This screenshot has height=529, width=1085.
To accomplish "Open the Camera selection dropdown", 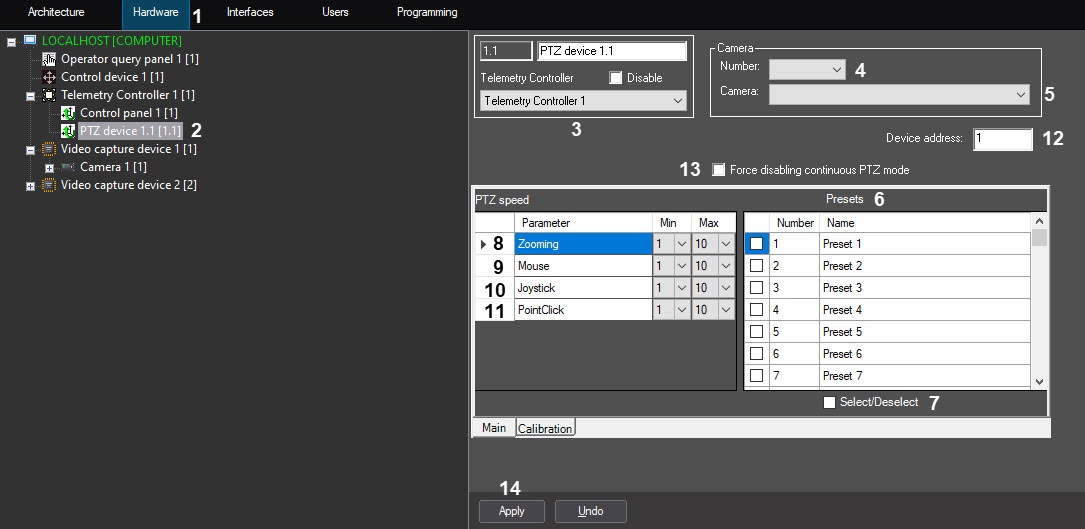I will point(899,94).
